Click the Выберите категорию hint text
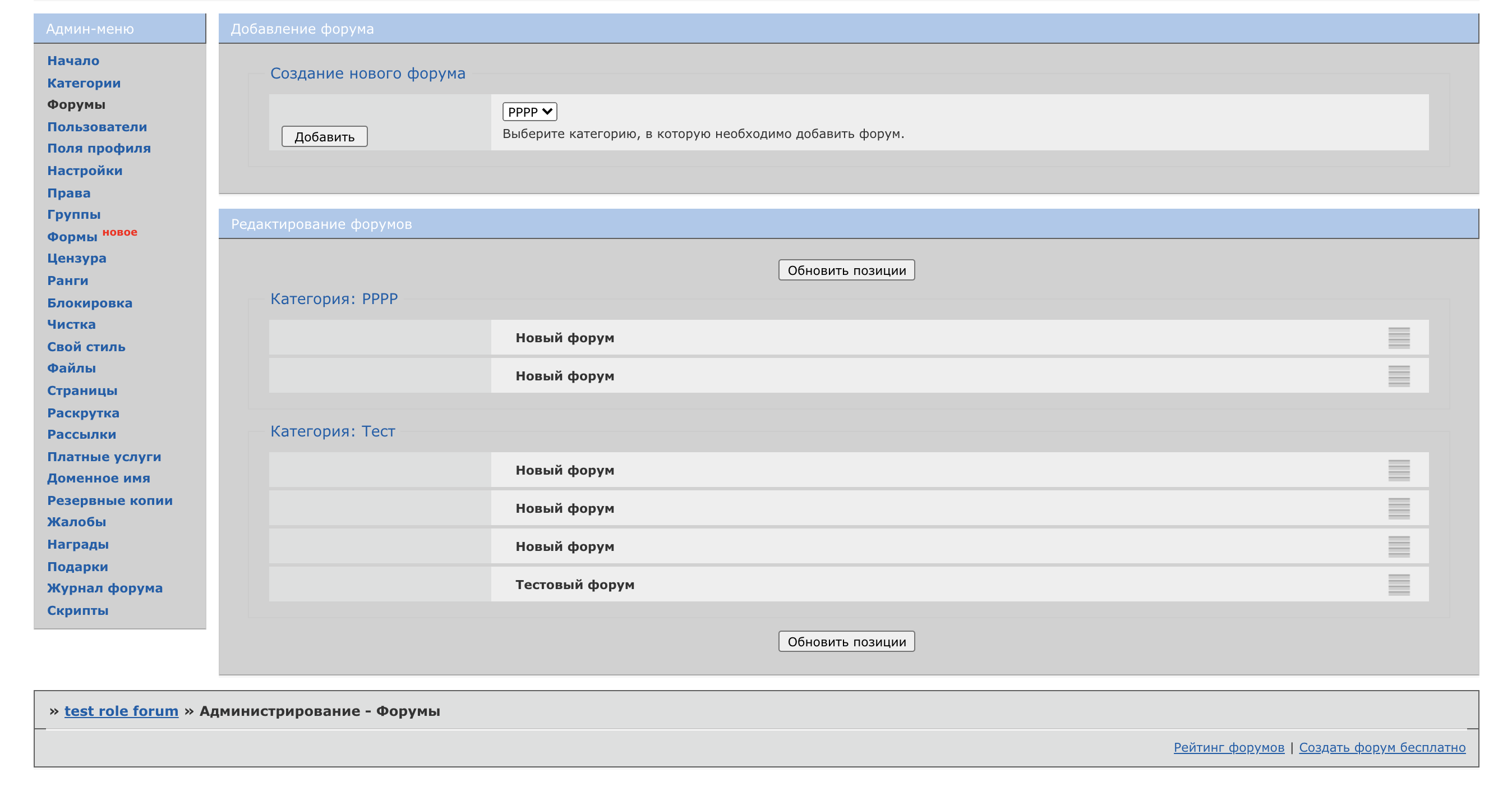The height and width of the screenshot is (809, 1512). [x=703, y=134]
